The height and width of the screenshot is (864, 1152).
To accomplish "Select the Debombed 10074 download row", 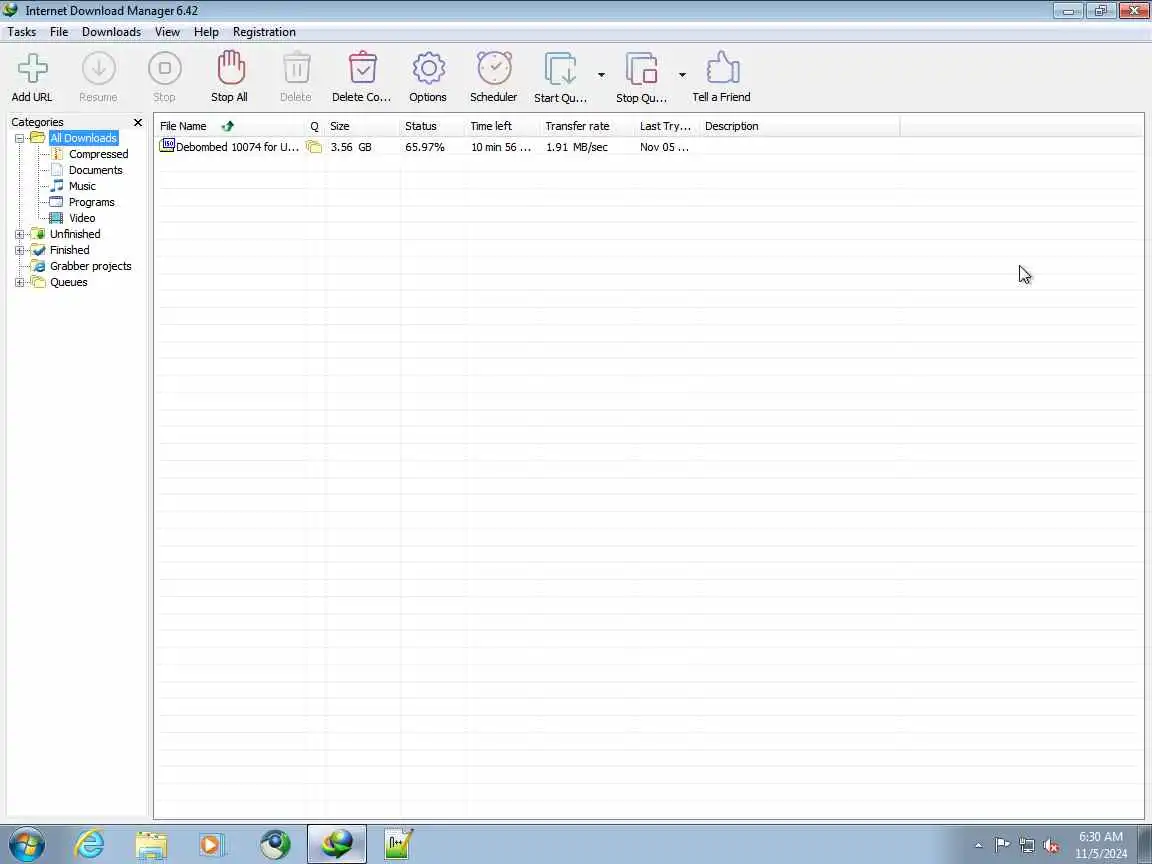I will click(649, 147).
